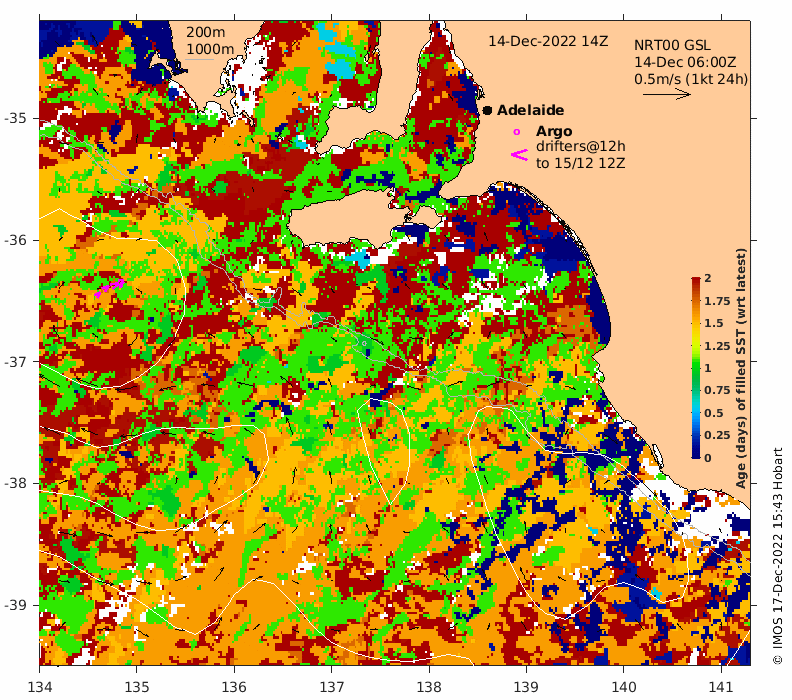Viewport: 792px width, 700px height.
Task: Click the longitude axis label '138'
Action: pos(429,687)
